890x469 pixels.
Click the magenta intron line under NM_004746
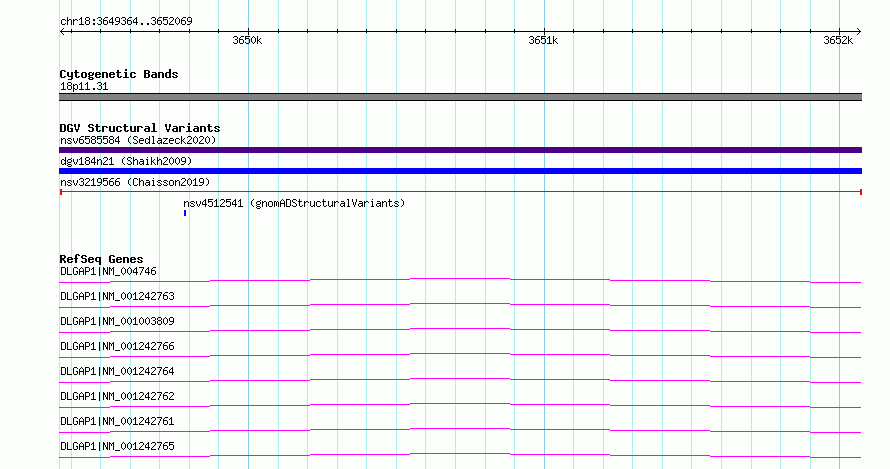click(x=460, y=279)
